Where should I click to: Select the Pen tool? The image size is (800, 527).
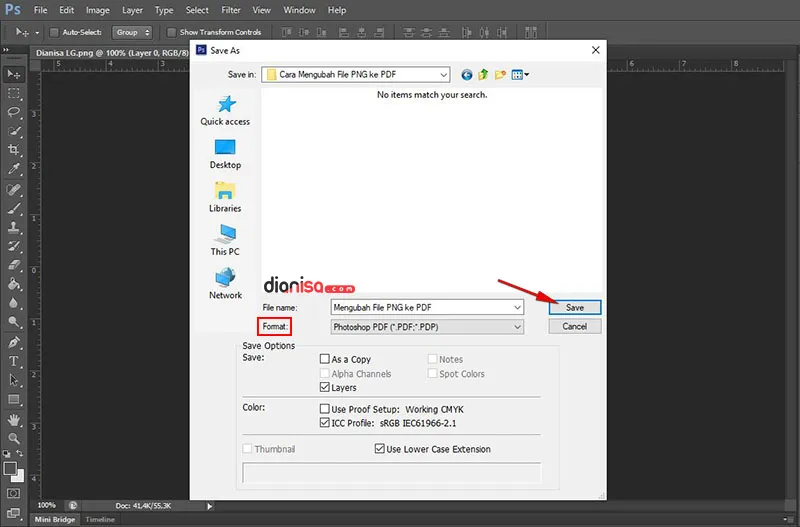coord(14,342)
